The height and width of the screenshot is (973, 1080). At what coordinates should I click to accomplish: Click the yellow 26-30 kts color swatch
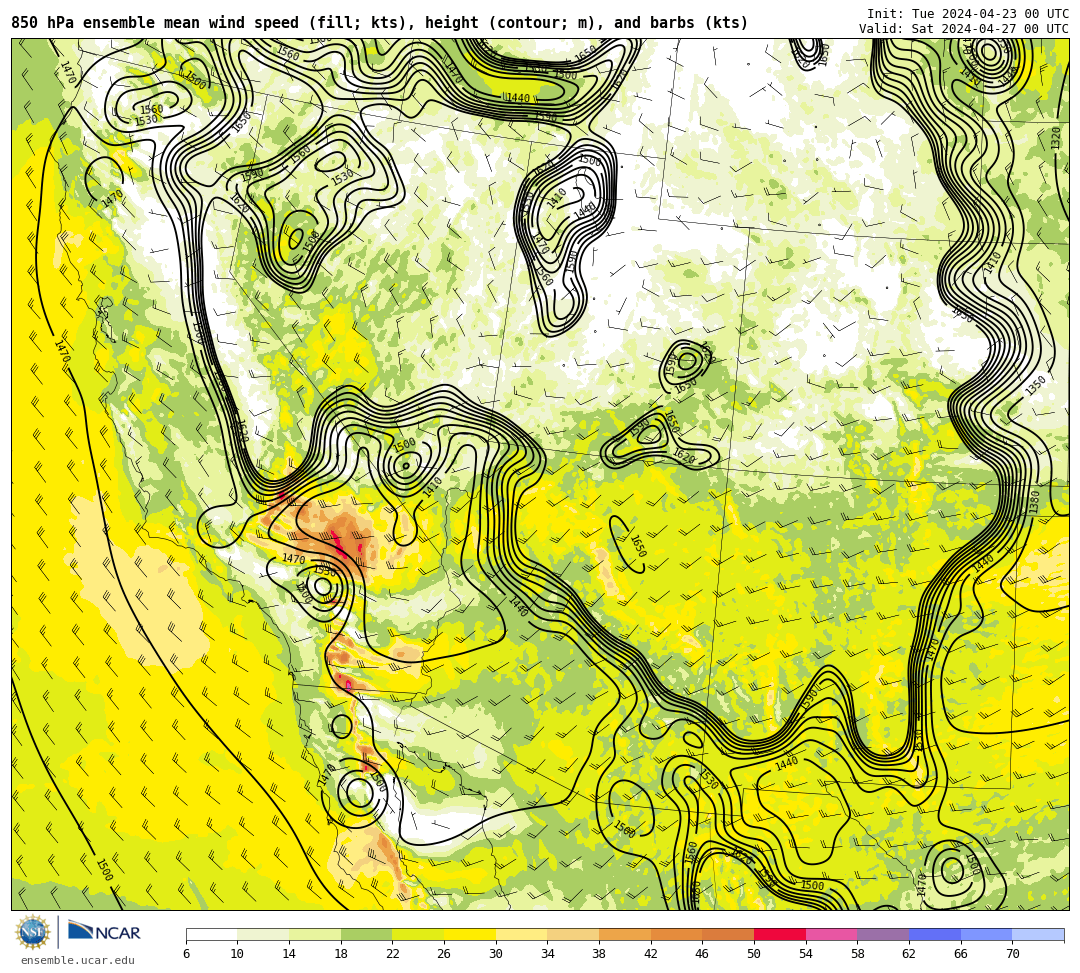tap(470, 934)
